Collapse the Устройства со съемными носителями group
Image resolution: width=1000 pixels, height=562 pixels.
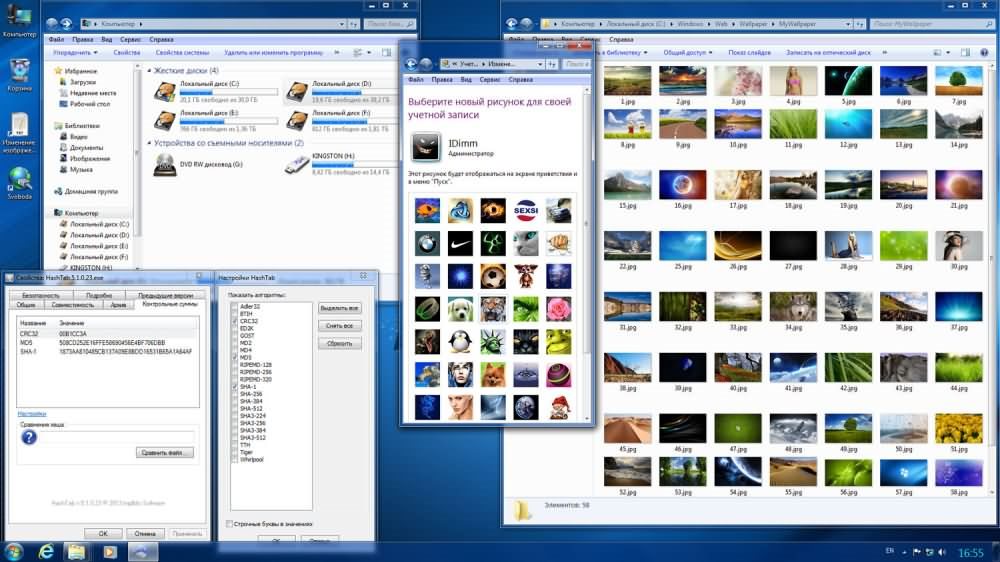coord(148,143)
